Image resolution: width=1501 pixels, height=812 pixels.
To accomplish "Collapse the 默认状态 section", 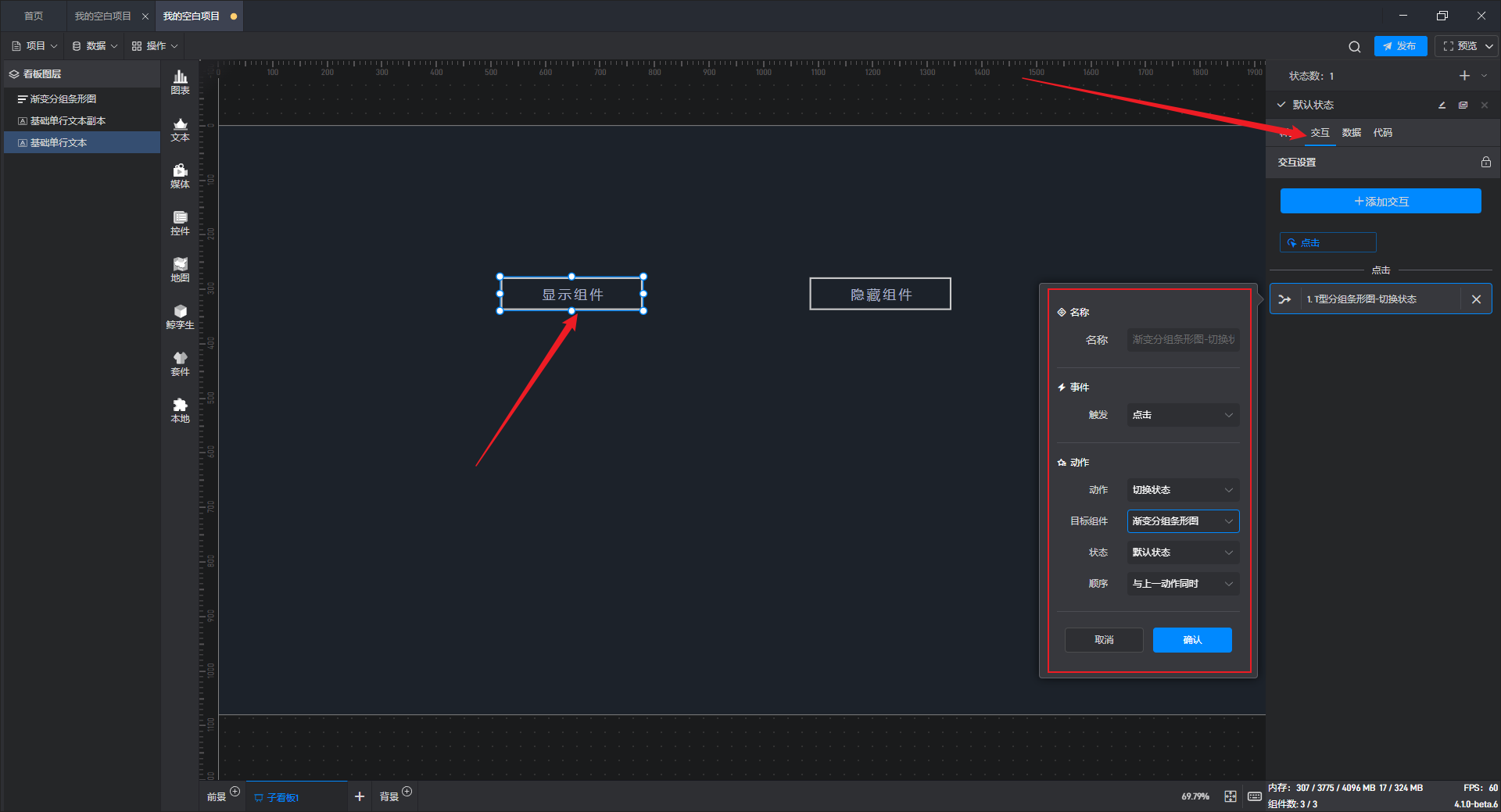I will [x=1281, y=105].
